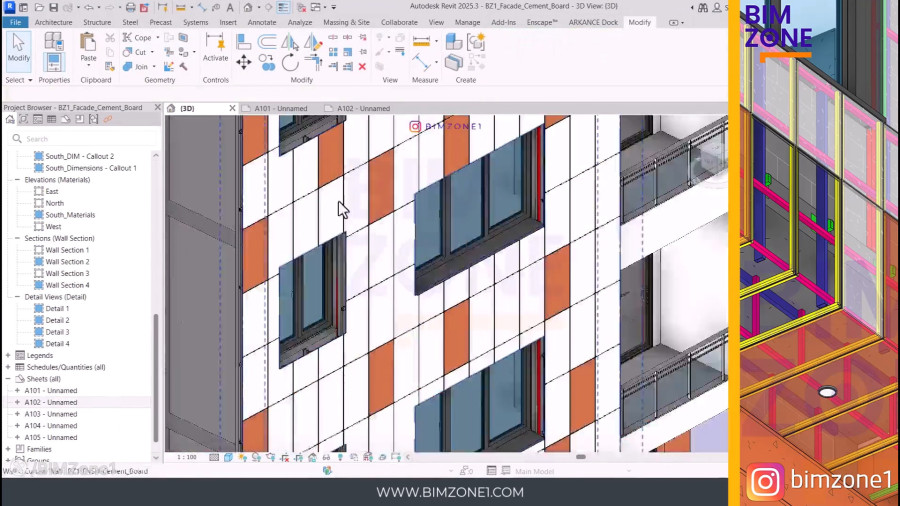This screenshot has width=900, height=506.
Task: Toggle Crop View in view control bar
Action: pyautogui.click(x=284, y=457)
